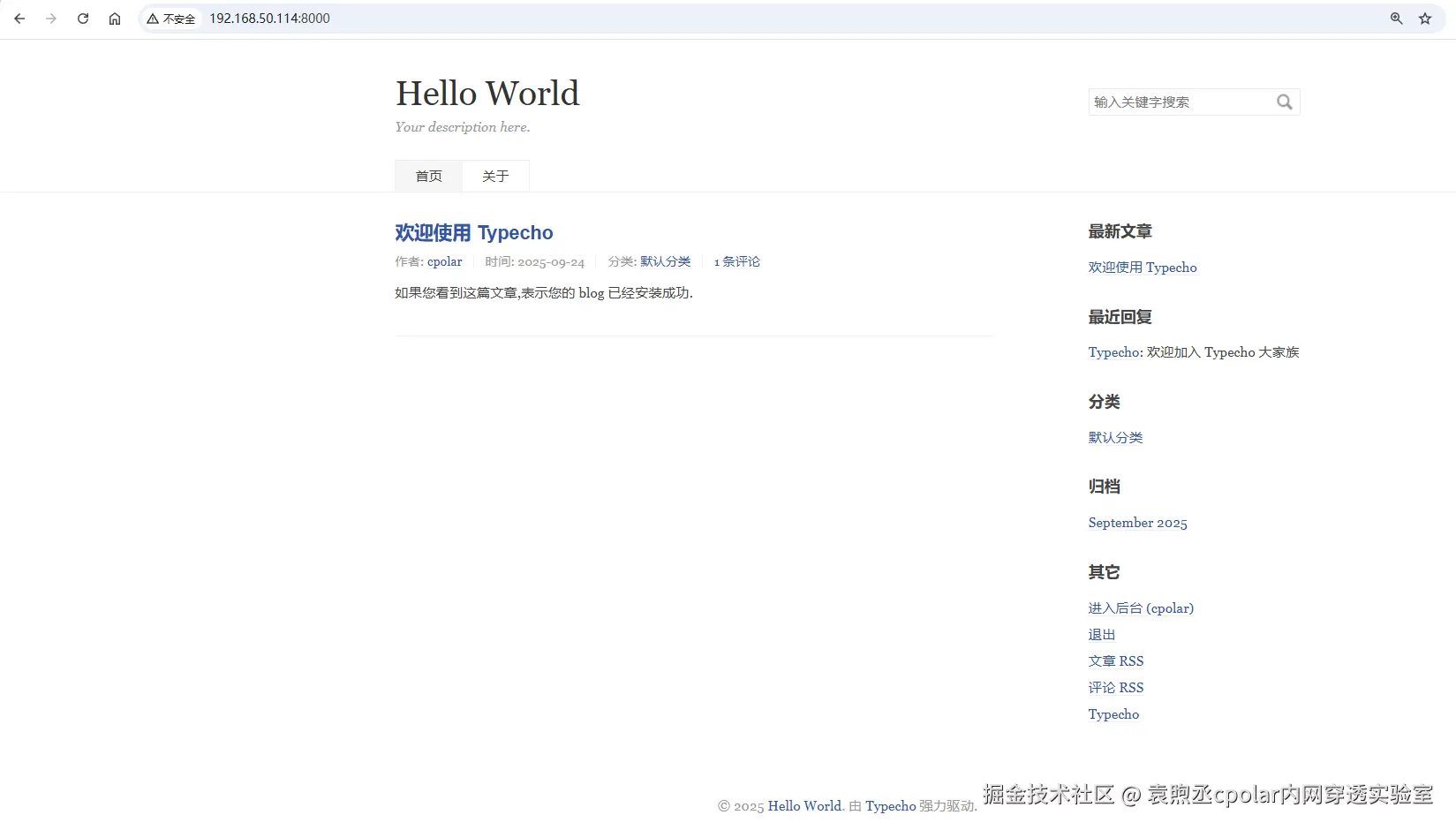Open the 评论 RSS feed link

tap(1115, 688)
